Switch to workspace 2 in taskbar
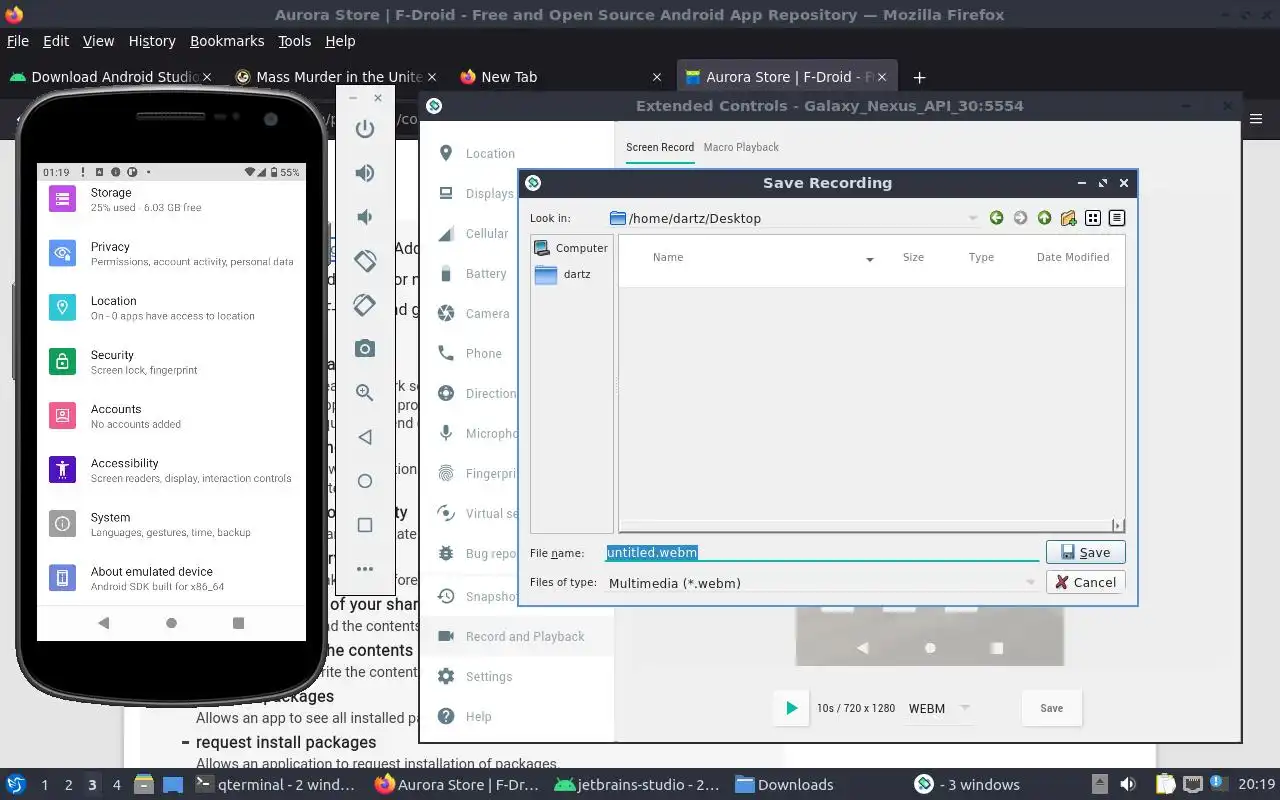Viewport: 1280px width, 800px height. coord(68,785)
